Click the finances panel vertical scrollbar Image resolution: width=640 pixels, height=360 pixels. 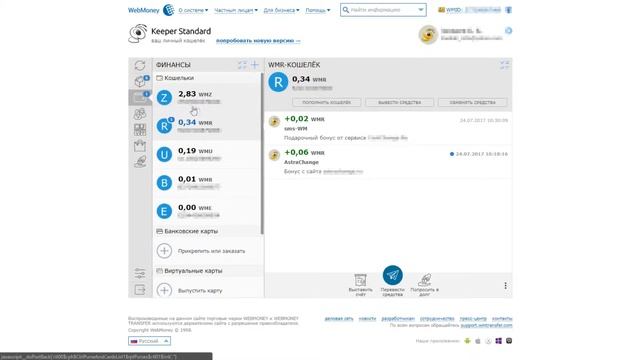click(x=262, y=154)
